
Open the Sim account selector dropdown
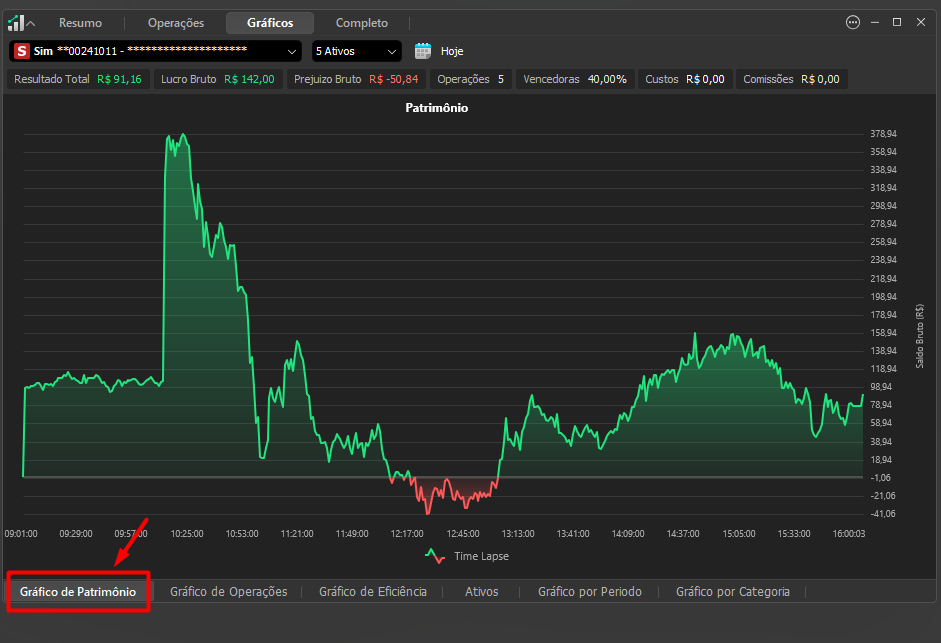pos(155,51)
